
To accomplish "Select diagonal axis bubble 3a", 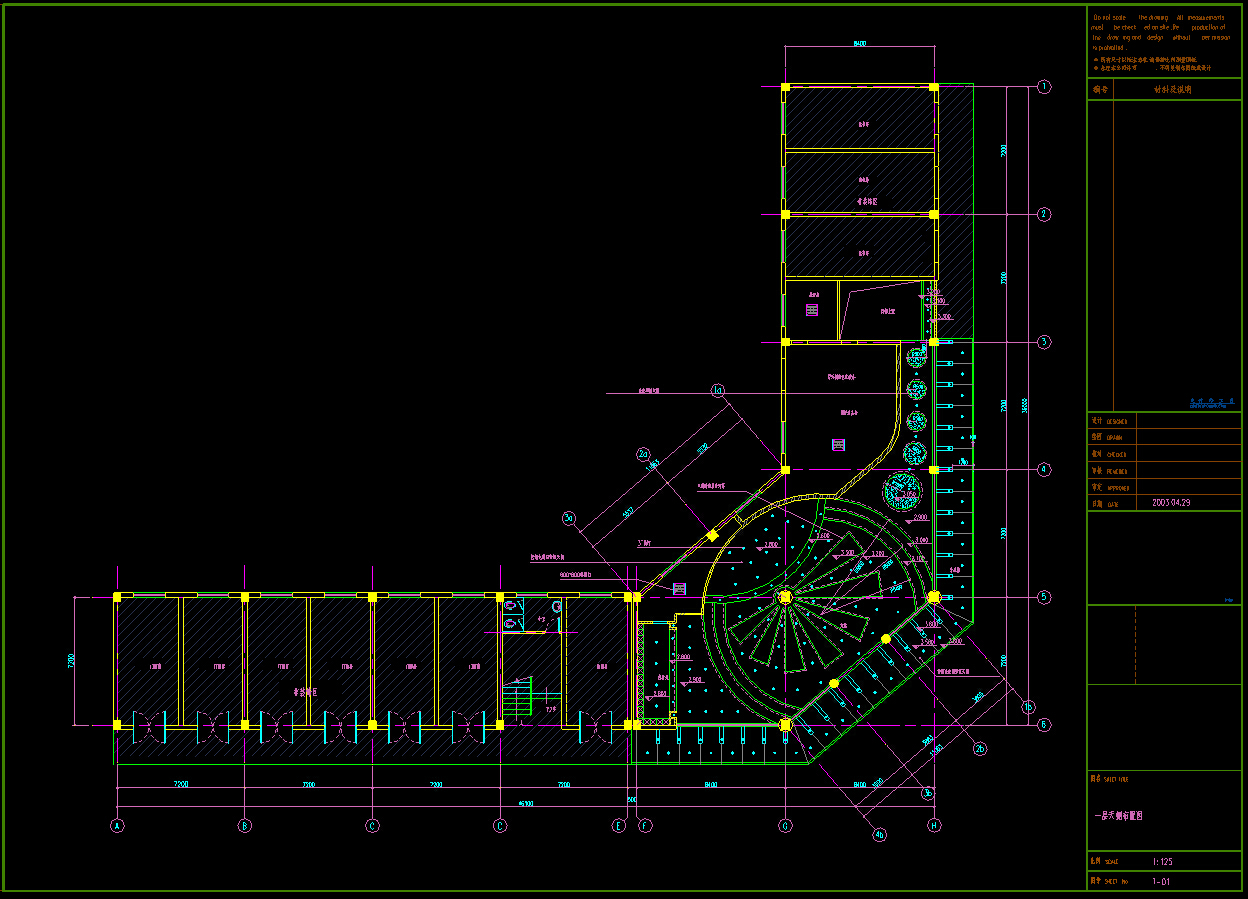I will [x=568, y=518].
